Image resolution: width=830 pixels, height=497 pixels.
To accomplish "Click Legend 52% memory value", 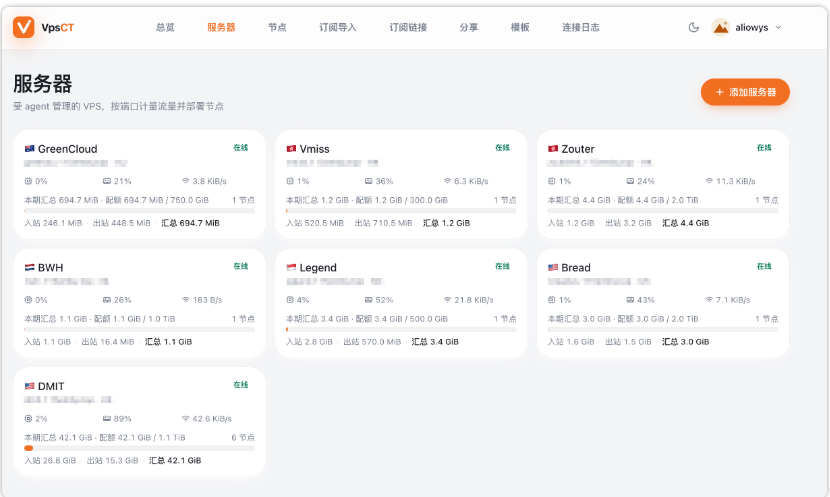I will 384,300.
